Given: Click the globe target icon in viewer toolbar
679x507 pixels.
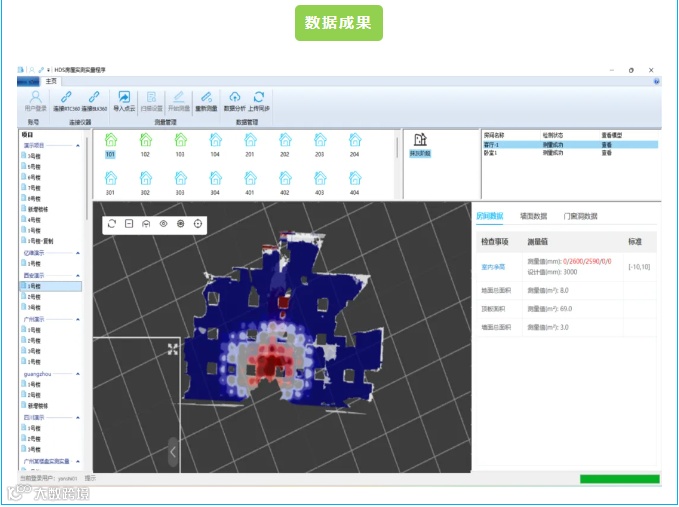Looking at the screenshot, I should pyautogui.click(x=181, y=224).
